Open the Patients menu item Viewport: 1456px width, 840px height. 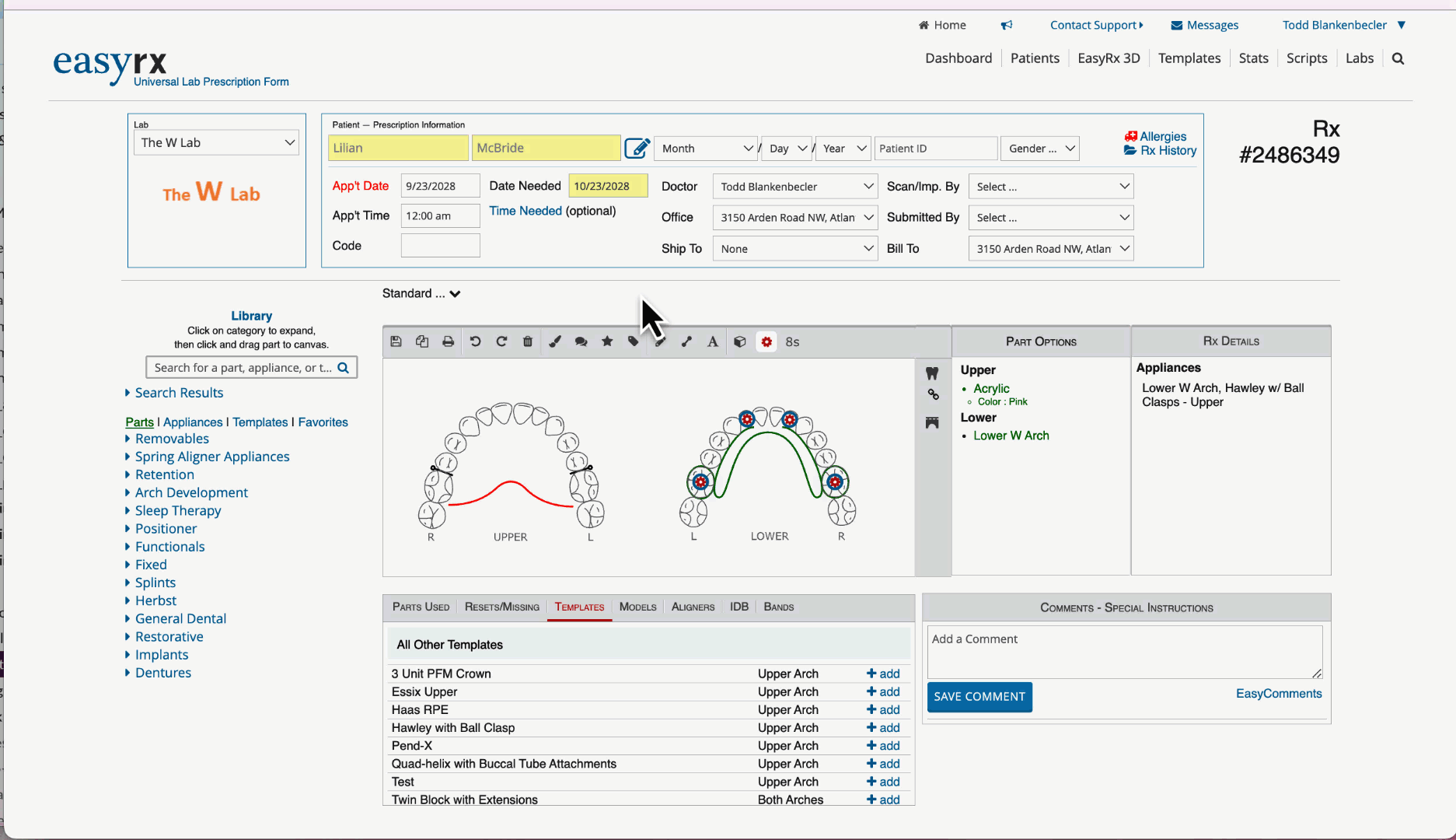pyautogui.click(x=1035, y=58)
